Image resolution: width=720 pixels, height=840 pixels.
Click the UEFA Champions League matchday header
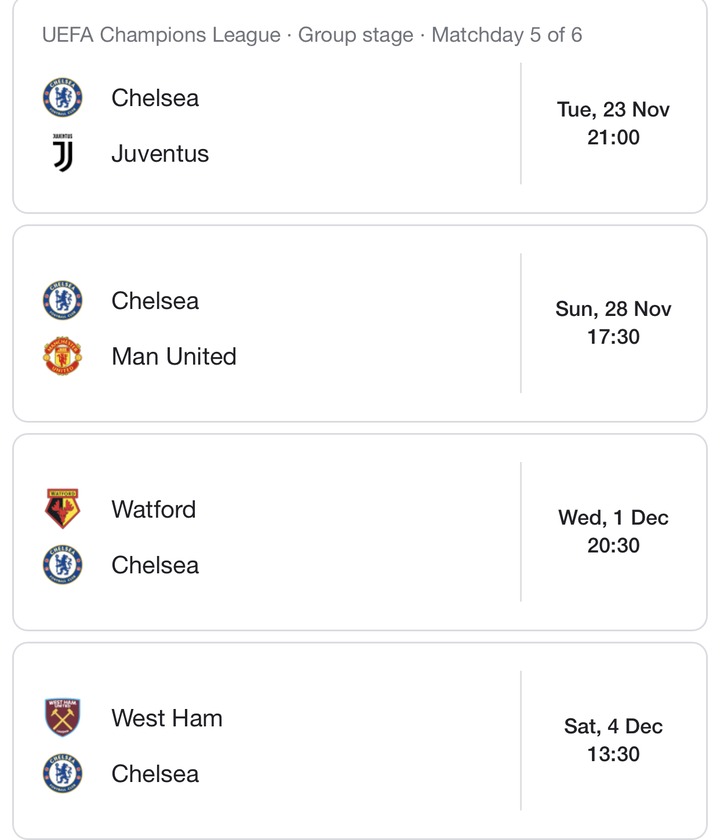tap(312, 35)
